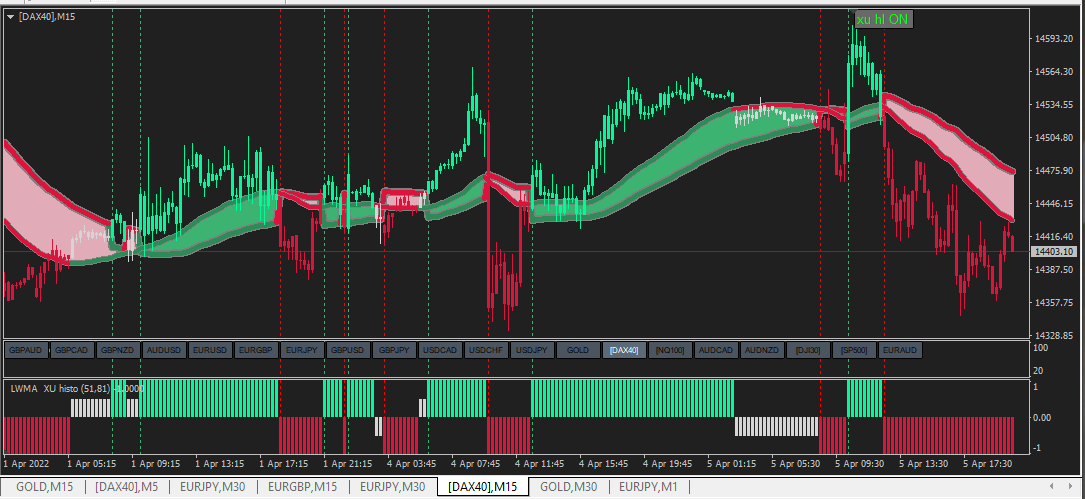The height and width of the screenshot is (499, 1085).
Task: Click the '4 Apr 11:45' time label
Action: point(540,463)
